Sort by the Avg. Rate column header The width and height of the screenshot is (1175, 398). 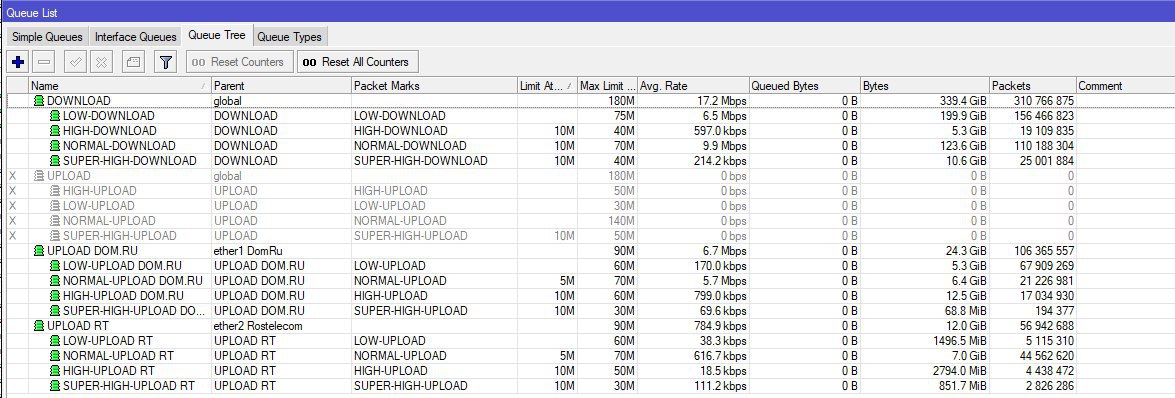(693, 85)
